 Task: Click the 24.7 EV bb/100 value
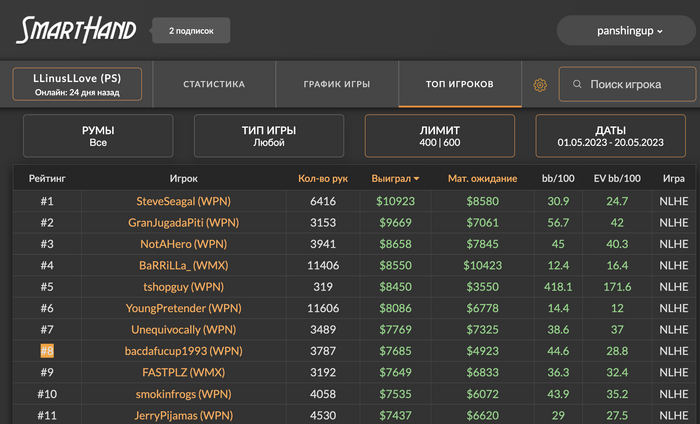pyautogui.click(x=617, y=201)
